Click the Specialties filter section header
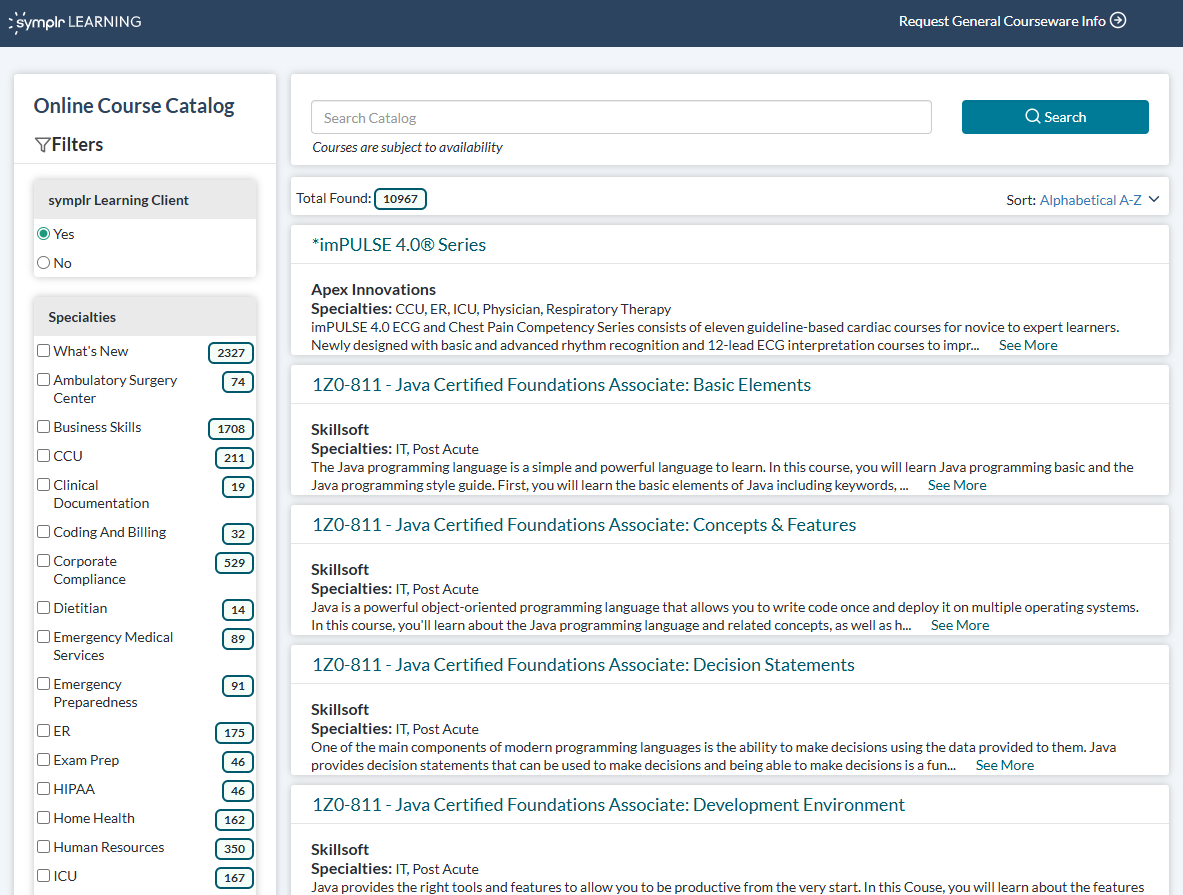The image size is (1183, 895). 145,317
